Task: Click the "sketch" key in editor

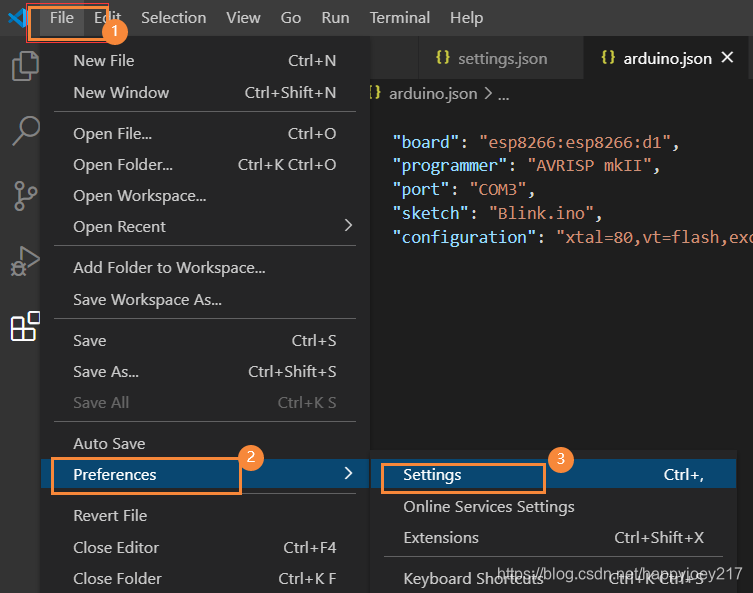Action: [x=430, y=214]
